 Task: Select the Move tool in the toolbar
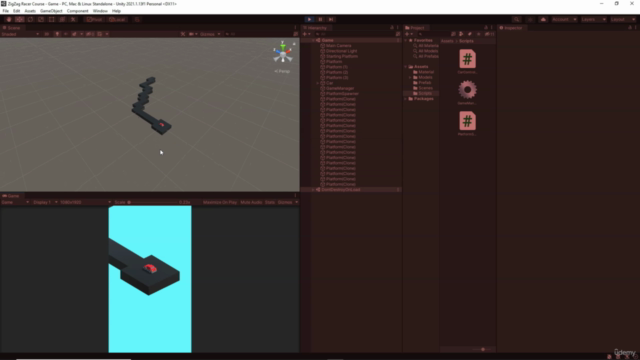pos(19,19)
